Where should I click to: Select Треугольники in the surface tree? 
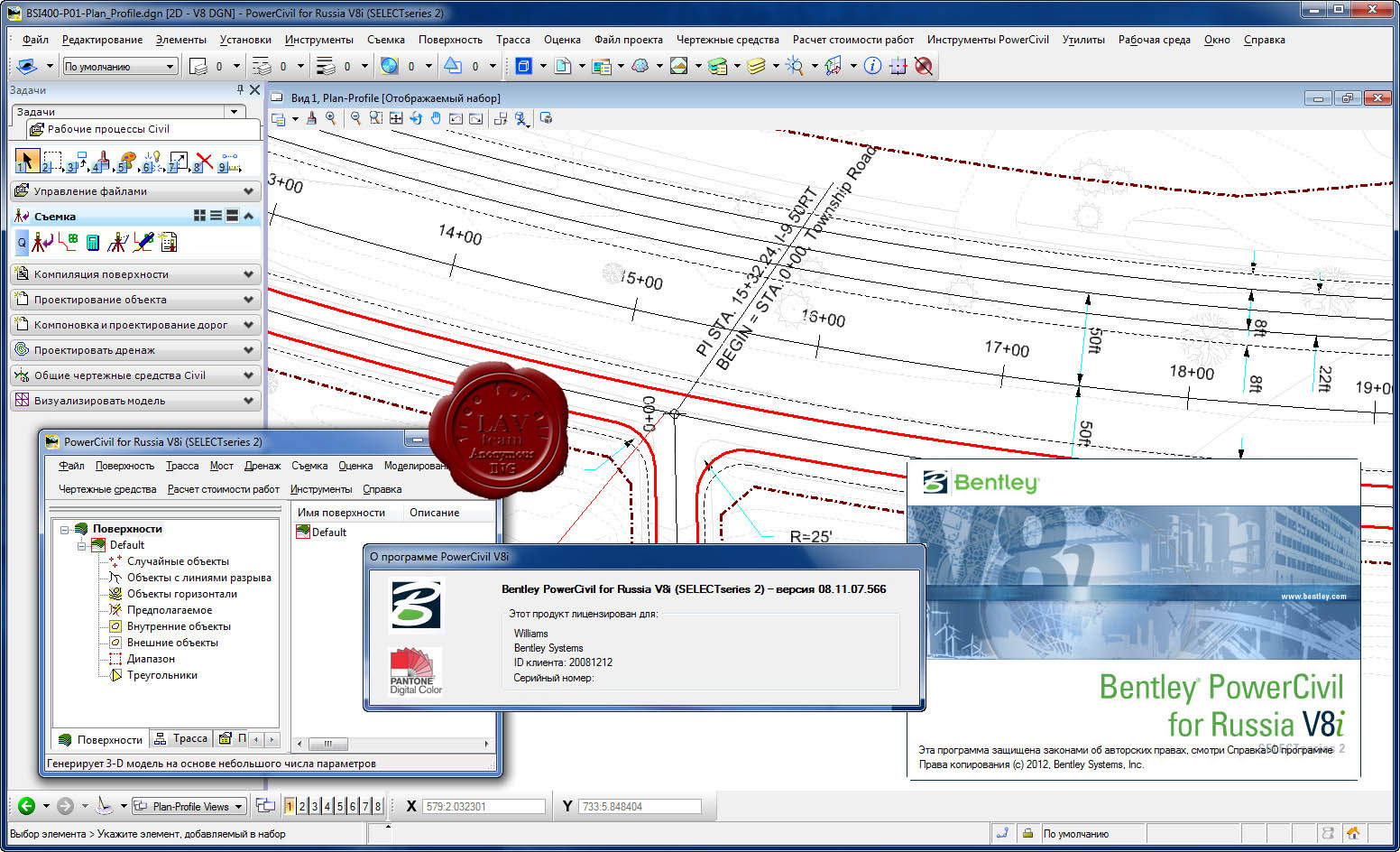pos(162,675)
